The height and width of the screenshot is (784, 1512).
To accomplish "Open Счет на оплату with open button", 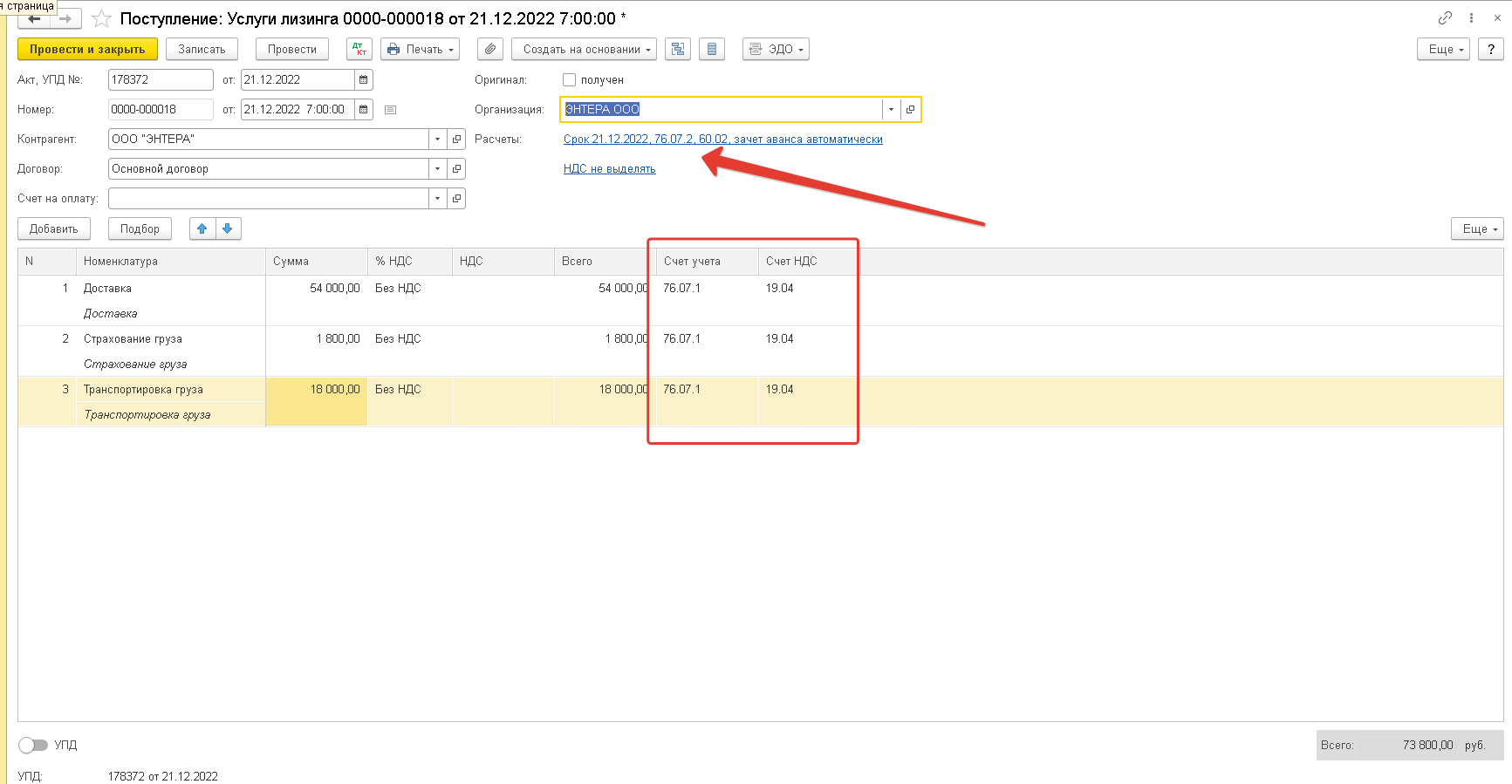I will (456, 198).
